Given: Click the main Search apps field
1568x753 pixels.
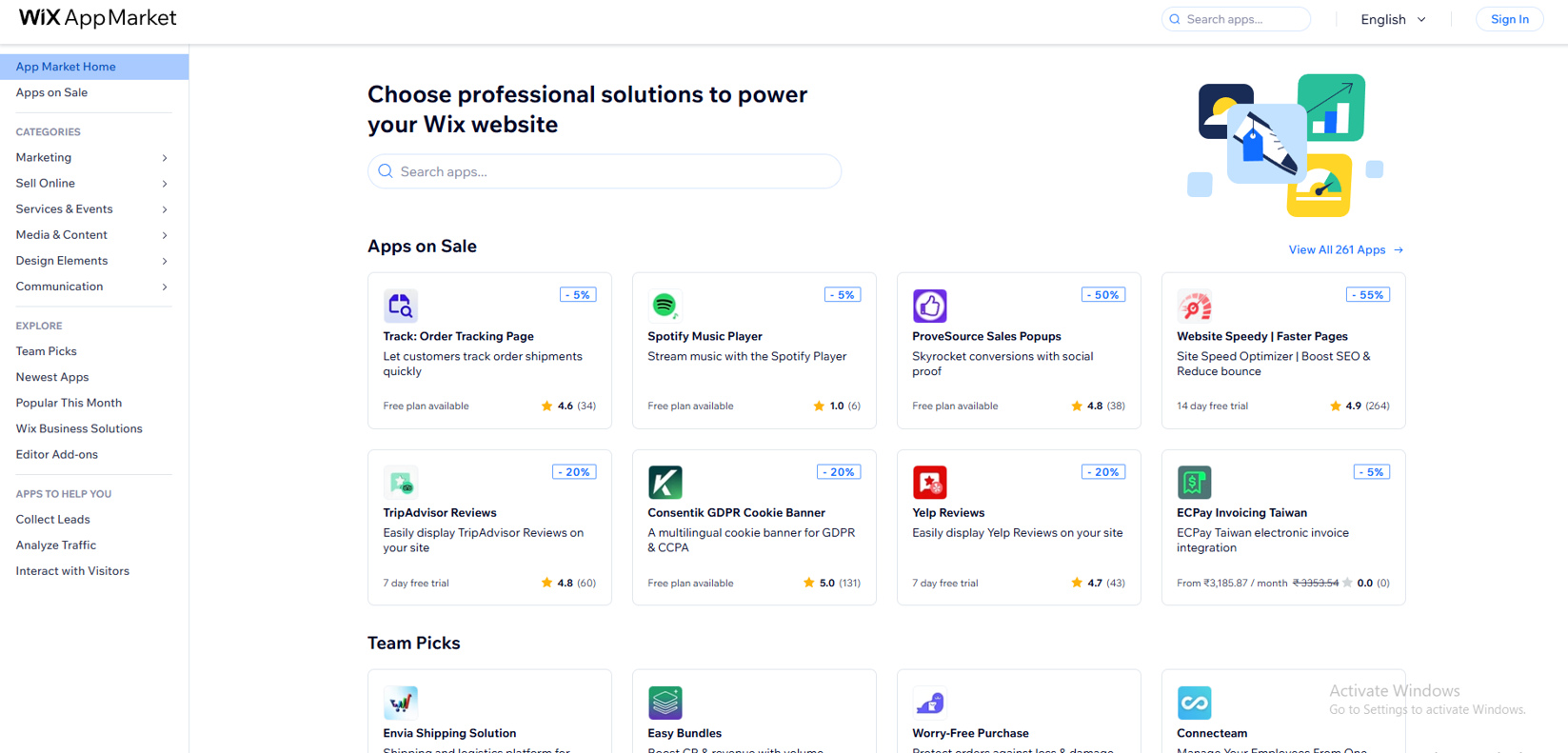Looking at the screenshot, I should click(605, 171).
